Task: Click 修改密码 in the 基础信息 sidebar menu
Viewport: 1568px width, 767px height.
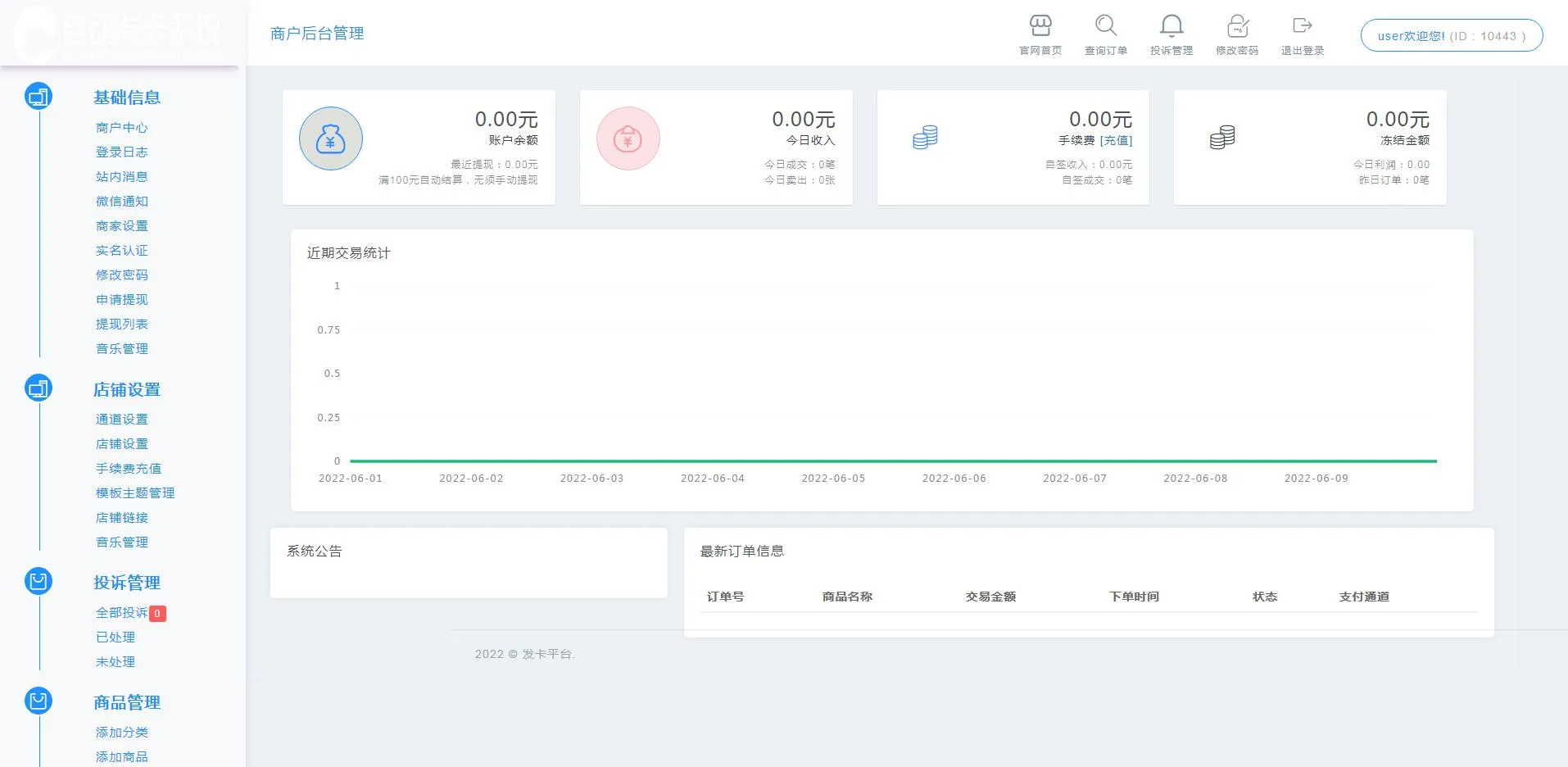Action: click(x=122, y=275)
